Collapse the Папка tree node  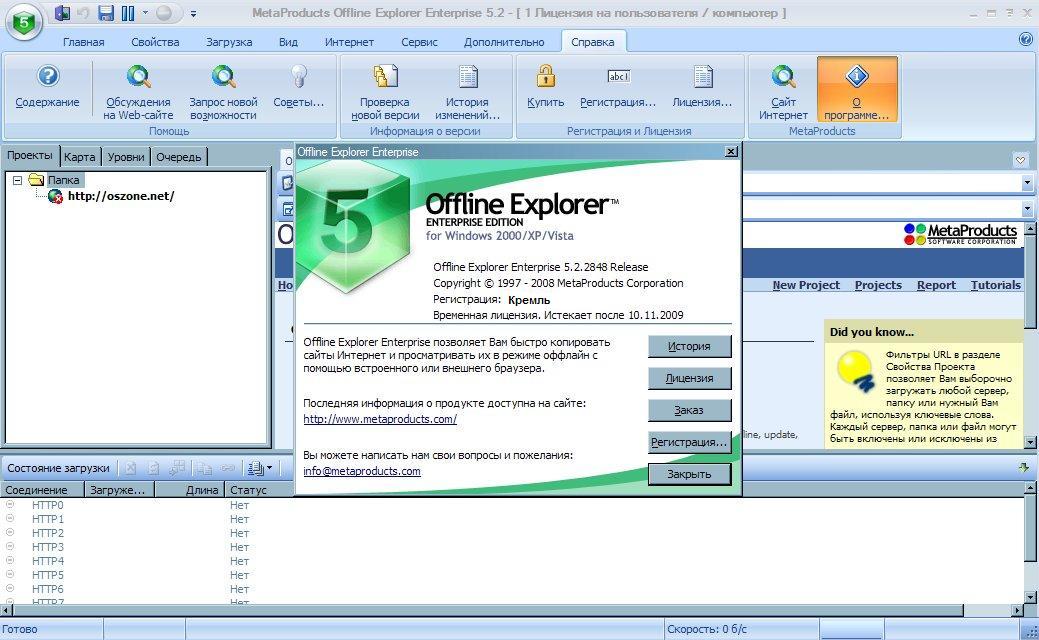pos(17,180)
